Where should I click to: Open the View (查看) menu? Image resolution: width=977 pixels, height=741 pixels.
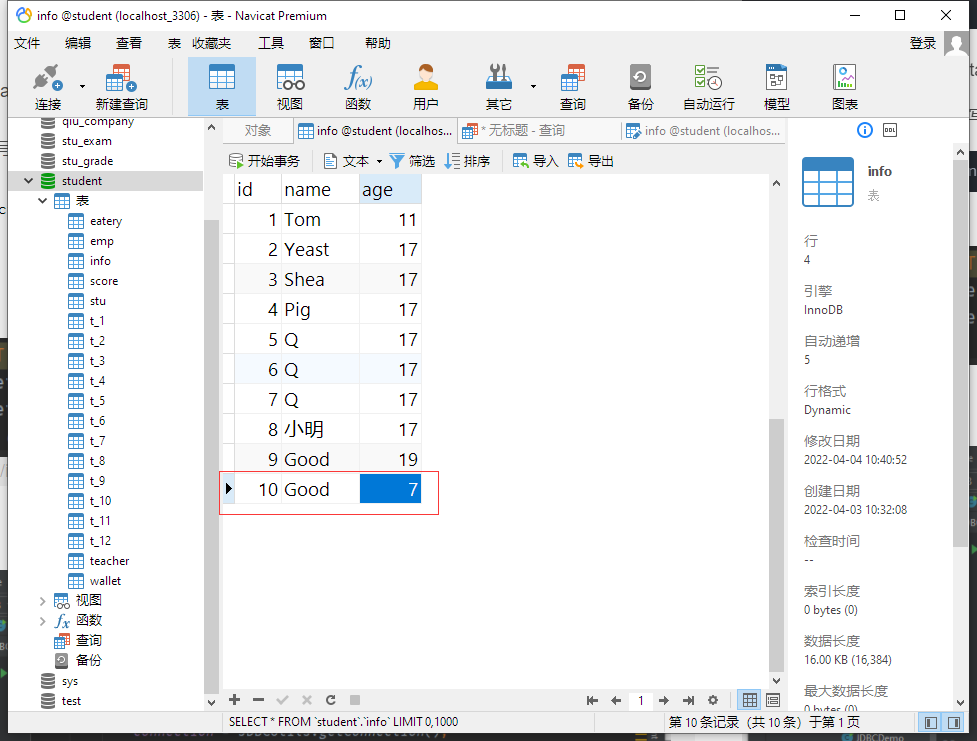(129, 43)
